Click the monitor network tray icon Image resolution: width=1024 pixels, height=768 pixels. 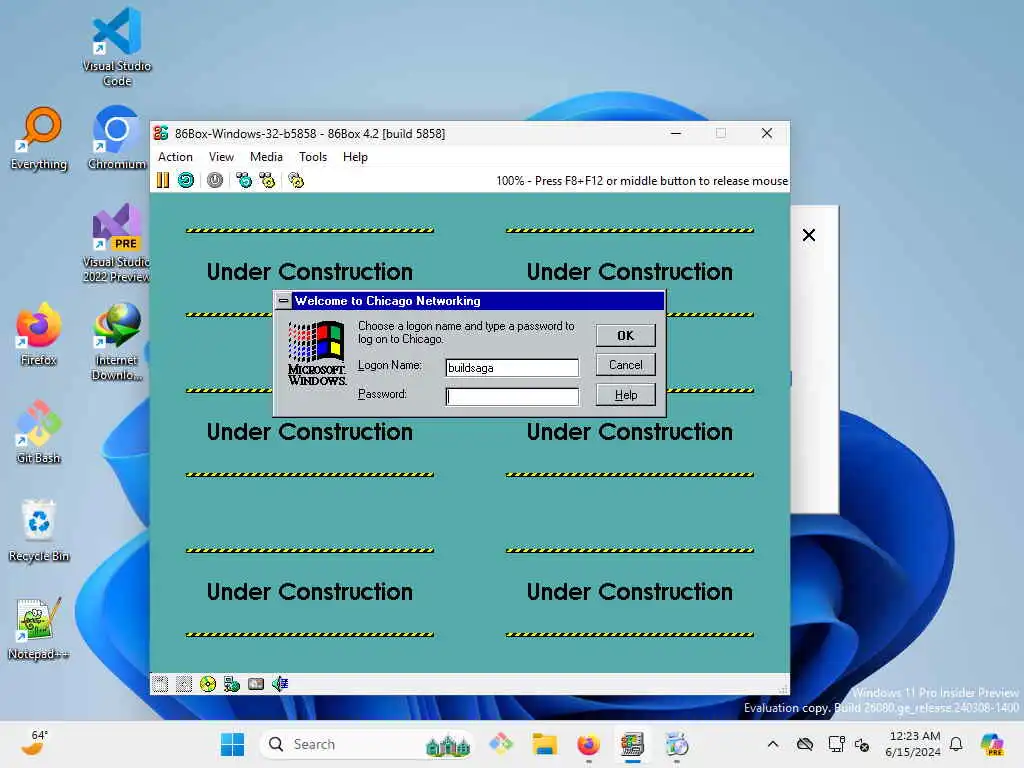click(x=836, y=744)
